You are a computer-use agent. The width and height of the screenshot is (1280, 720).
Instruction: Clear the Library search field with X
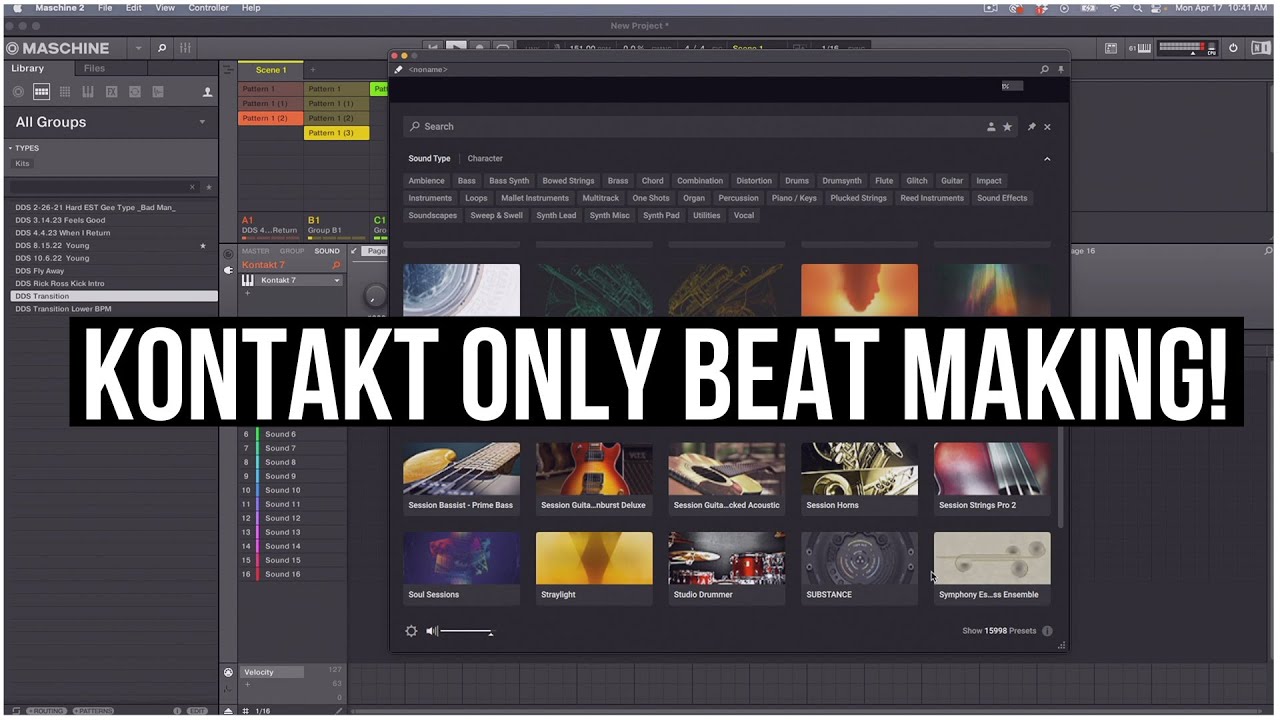193,187
